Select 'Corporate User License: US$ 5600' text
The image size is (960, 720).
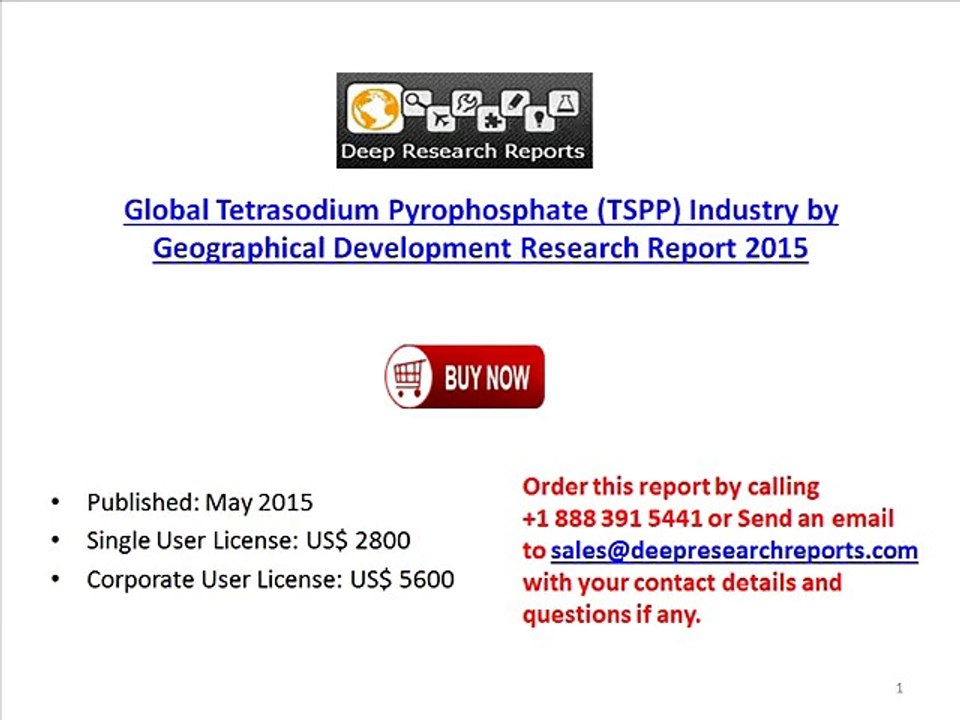pos(271,580)
